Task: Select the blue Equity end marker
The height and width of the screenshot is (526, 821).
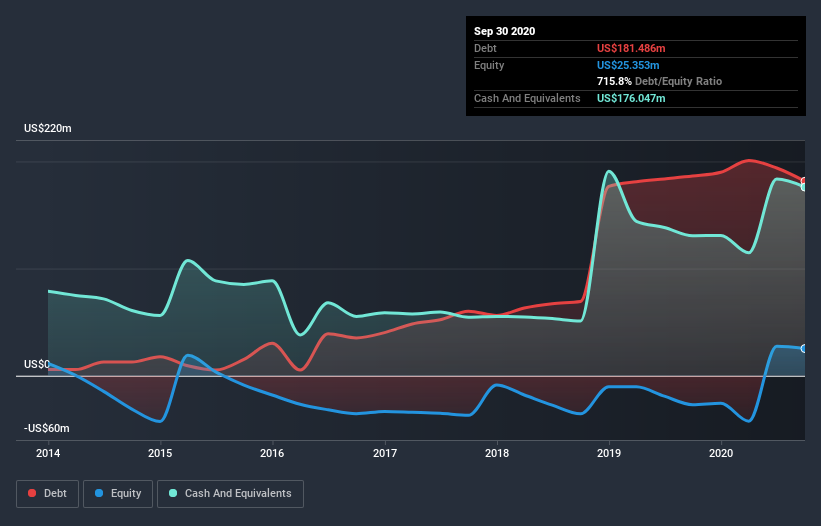Action: 804,349
